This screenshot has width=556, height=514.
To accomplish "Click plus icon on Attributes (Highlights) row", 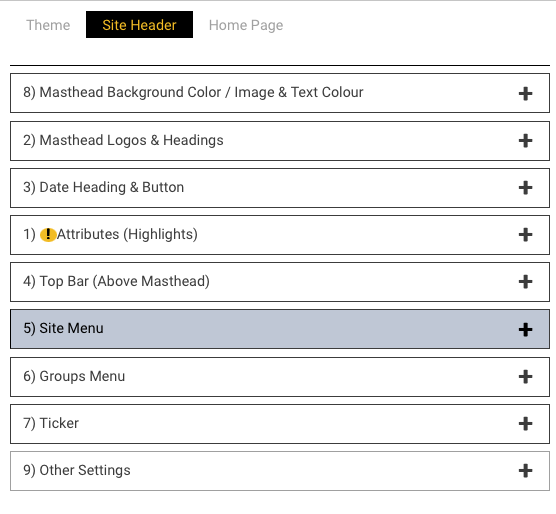I will [525, 235].
